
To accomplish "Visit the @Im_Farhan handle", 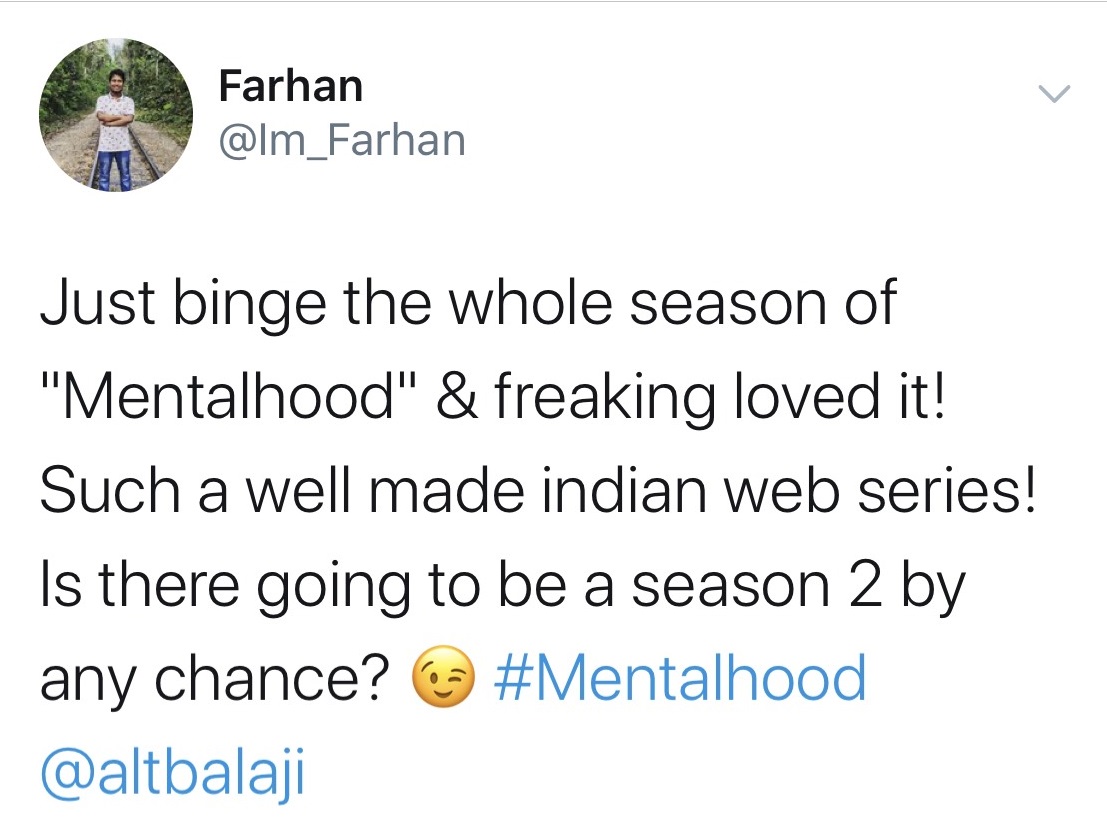I will pyautogui.click(x=342, y=140).
